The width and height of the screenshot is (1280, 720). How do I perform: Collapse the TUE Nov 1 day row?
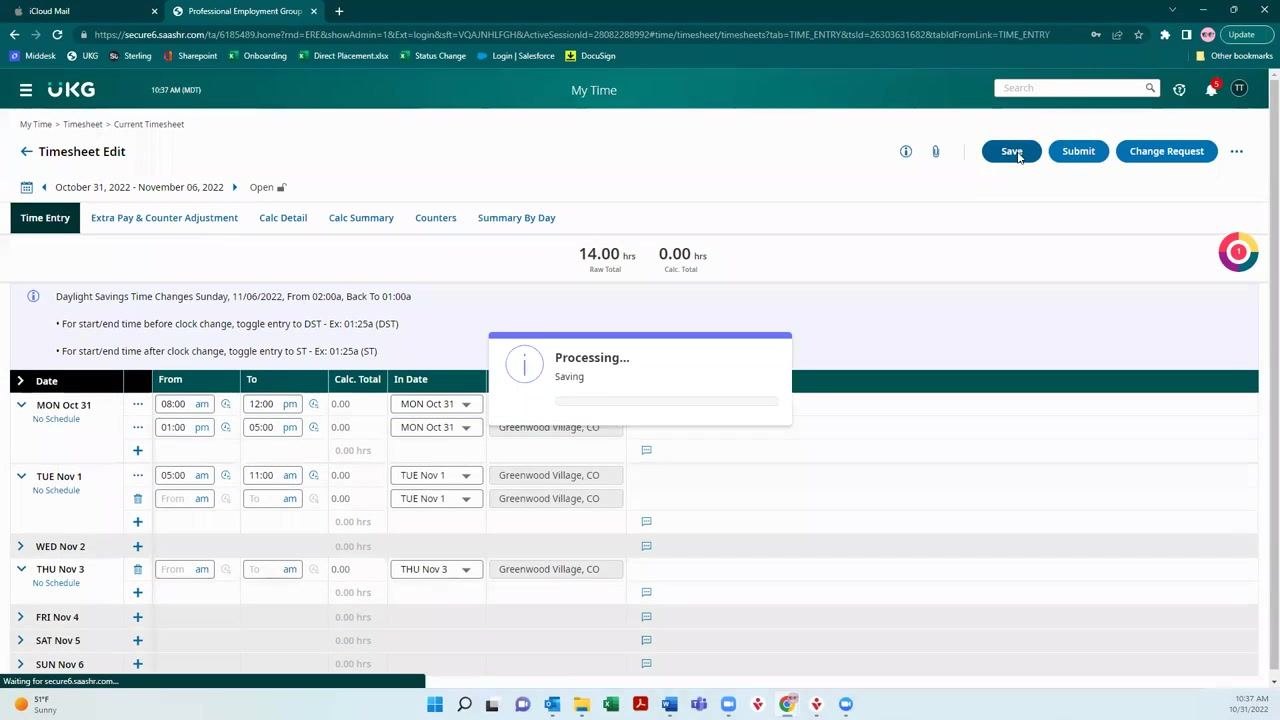[21, 476]
